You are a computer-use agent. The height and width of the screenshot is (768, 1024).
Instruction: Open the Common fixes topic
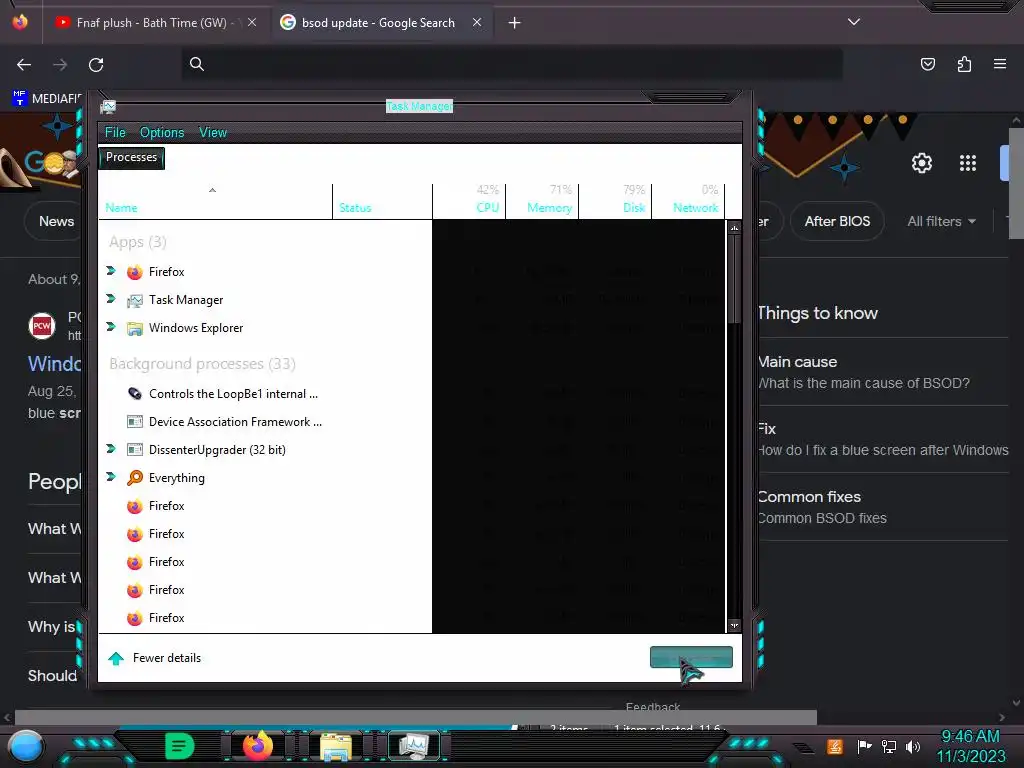[882, 507]
